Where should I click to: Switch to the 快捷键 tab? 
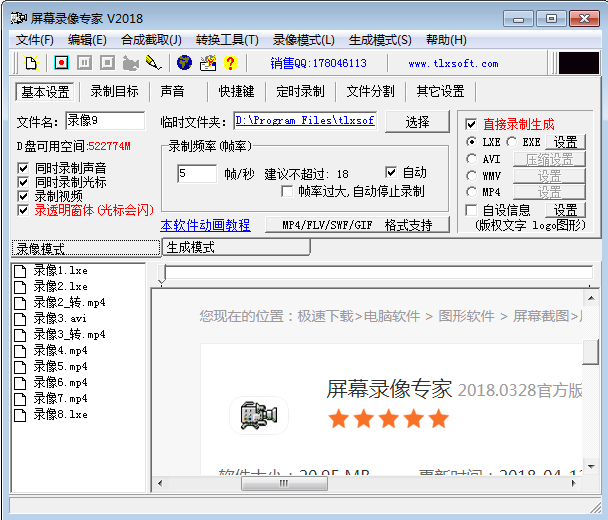237,92
